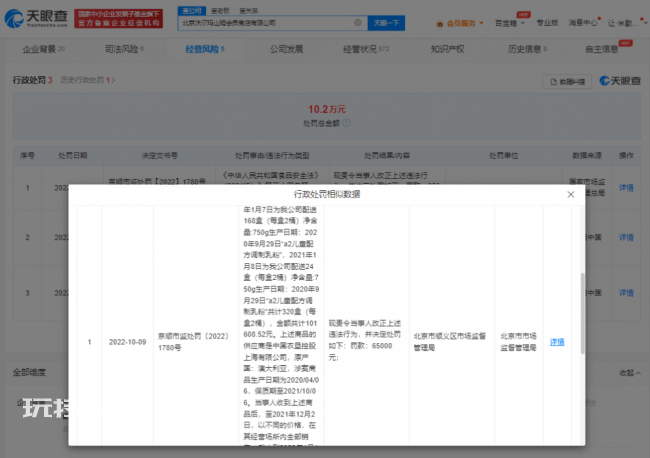650x458 pixels.
Task: Click the Tianyancha logo
Action: pyautogui.click(x=36, y=18)
